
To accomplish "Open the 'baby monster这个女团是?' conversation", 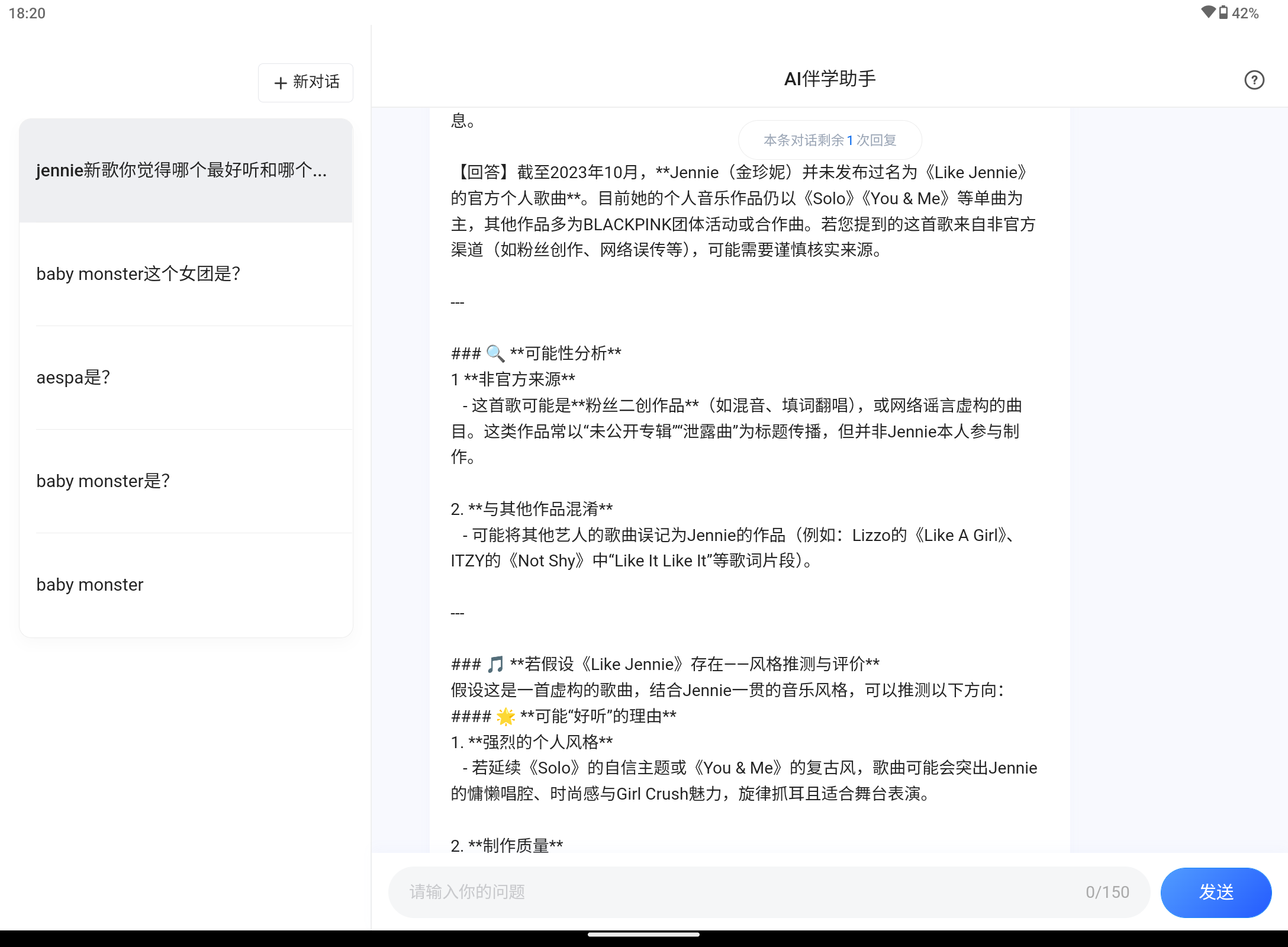I will tap(186, 274).
